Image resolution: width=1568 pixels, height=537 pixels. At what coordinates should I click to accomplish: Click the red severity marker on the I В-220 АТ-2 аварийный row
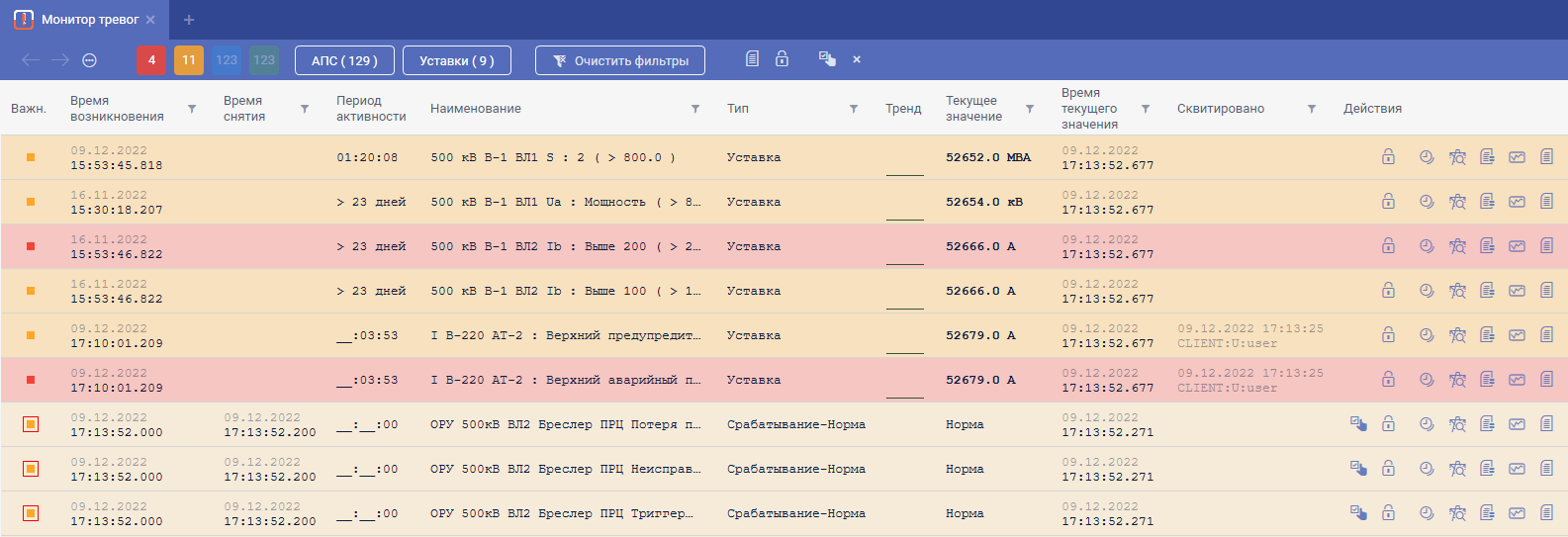coord(31,380)
